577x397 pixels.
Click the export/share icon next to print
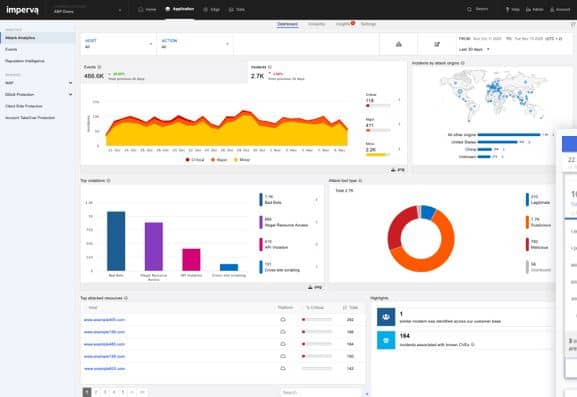[x=437, y=44]
